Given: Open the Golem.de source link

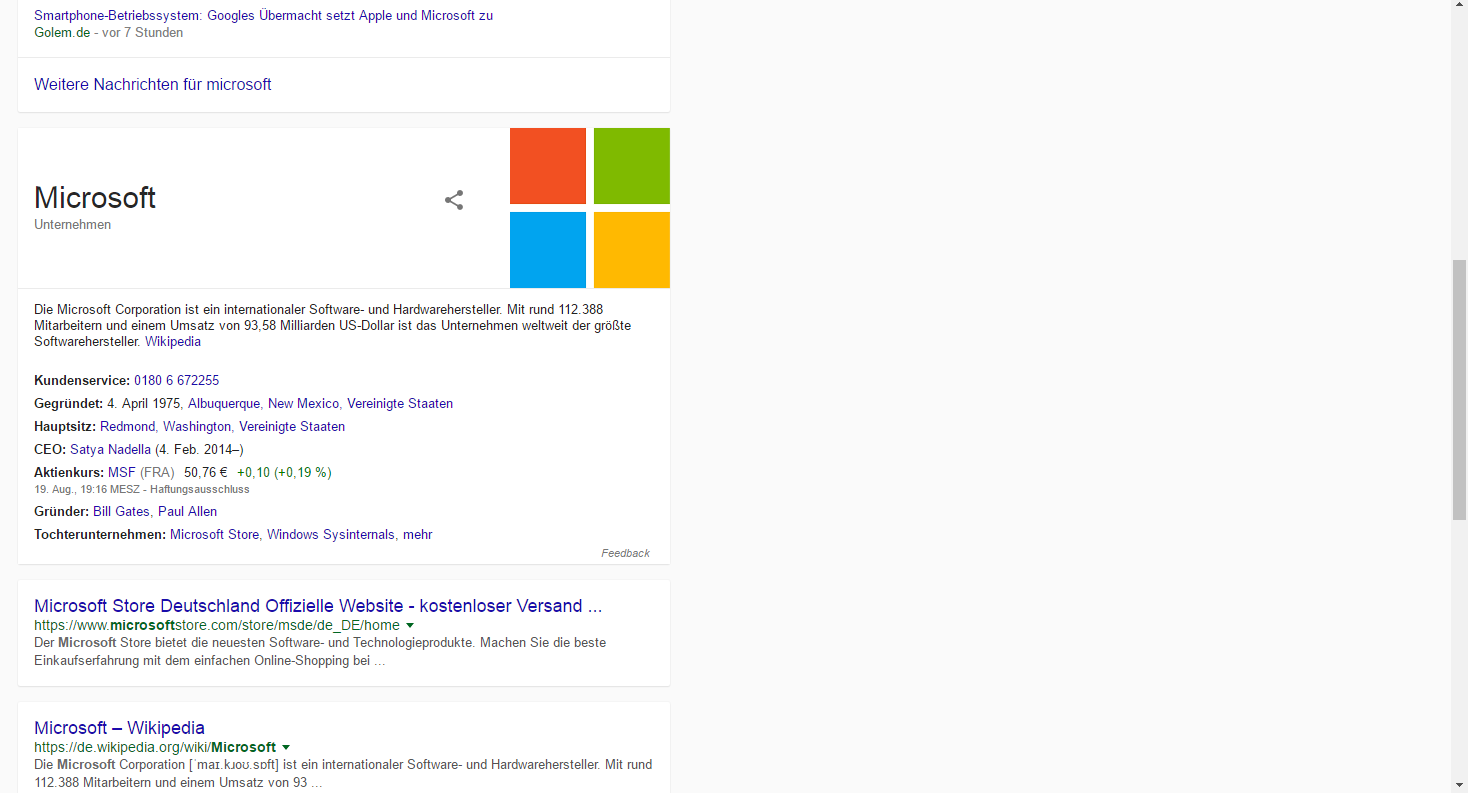Looking at the screenshot, I should click(x=62, y=32).
